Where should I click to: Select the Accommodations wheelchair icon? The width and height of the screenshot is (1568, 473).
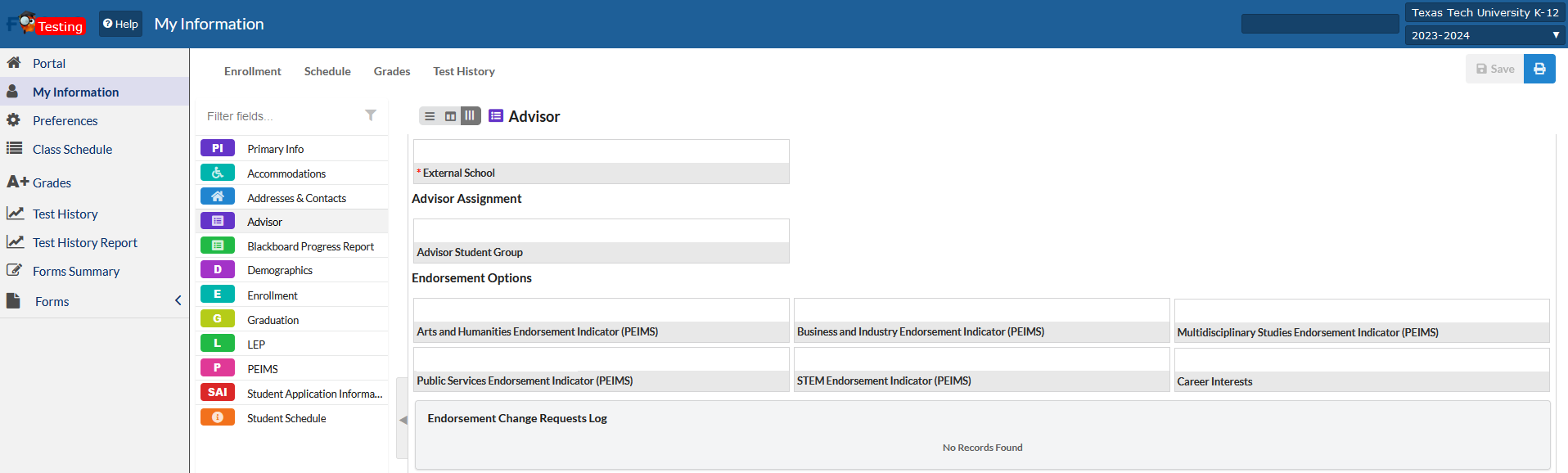218,173
